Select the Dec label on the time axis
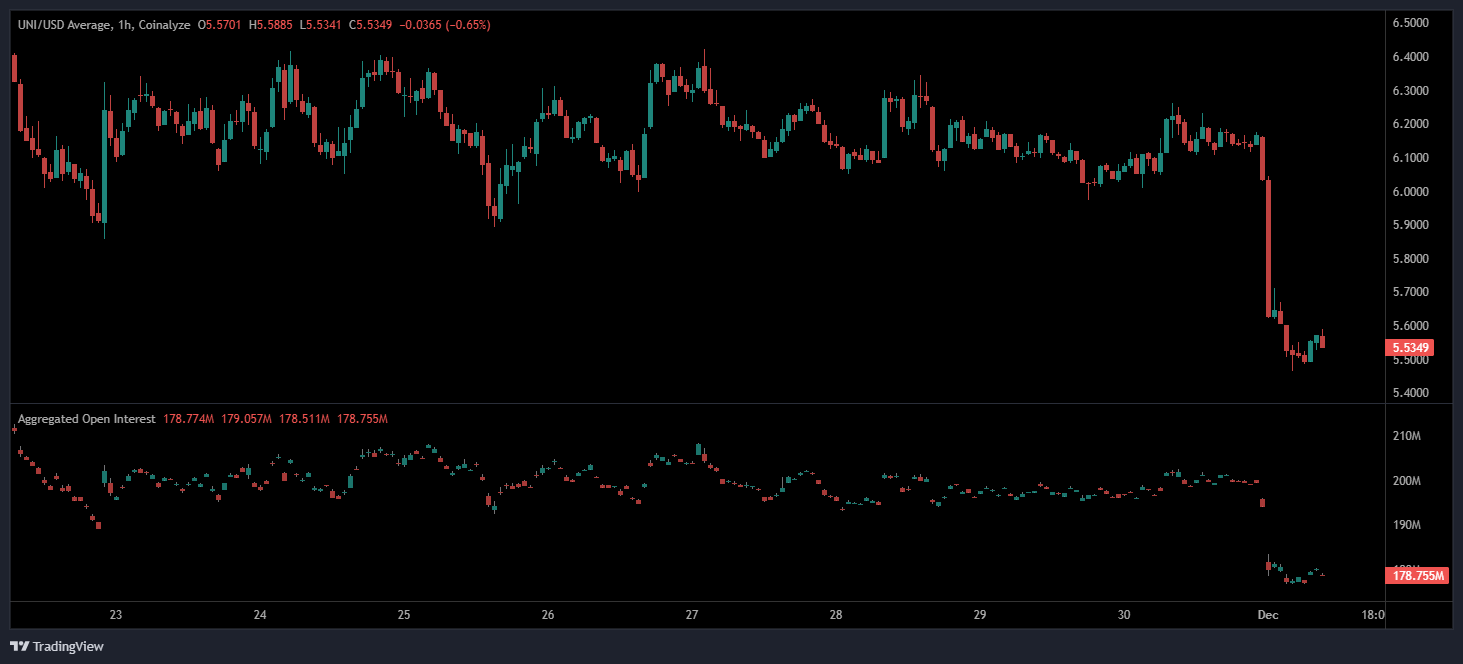Image resolution: width=1463 pixels, height=664 pixels. click(1268, 615)
